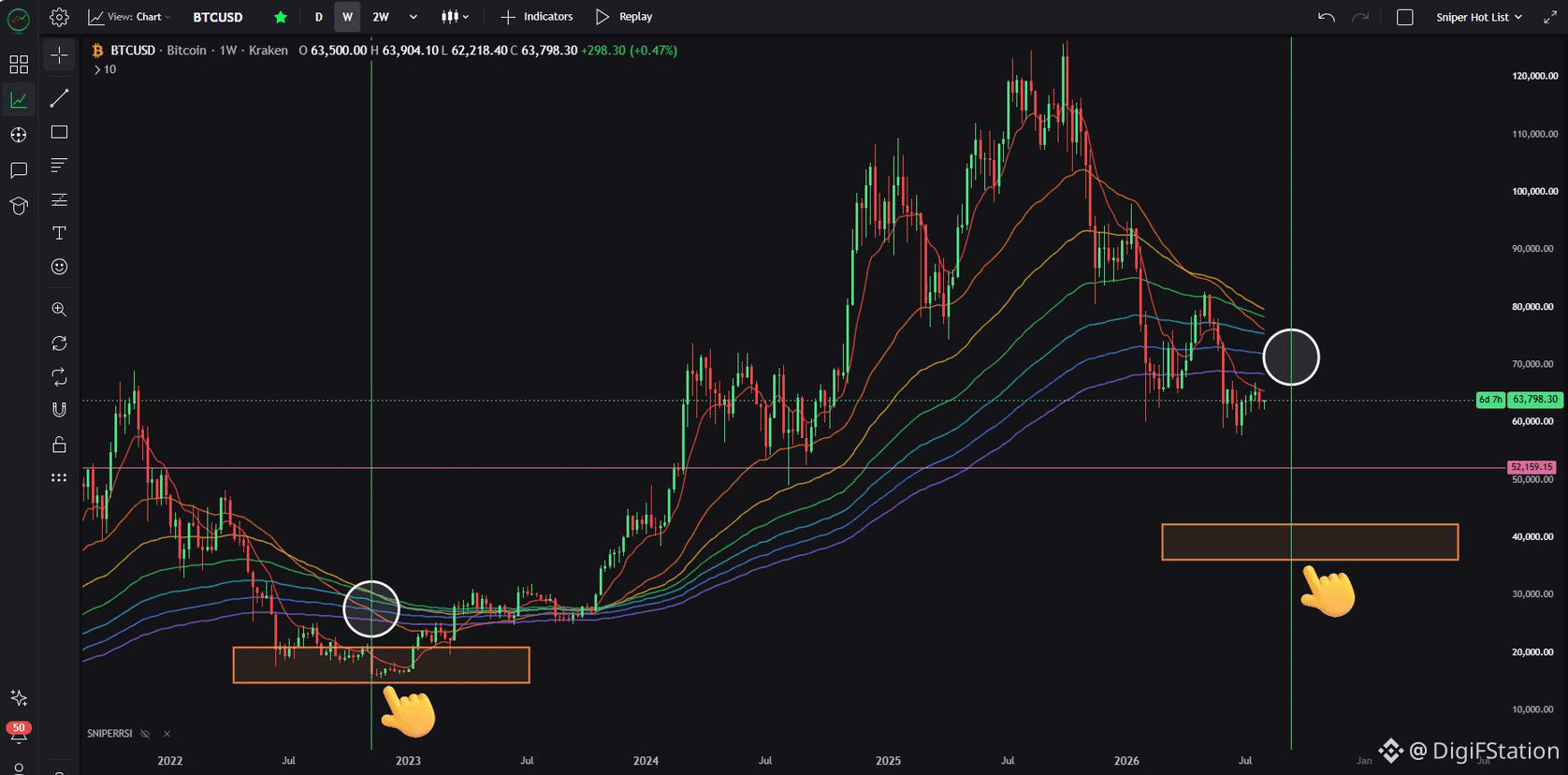
Task: Activate the zoom-in magnifier tool
Action: point(59,310)
